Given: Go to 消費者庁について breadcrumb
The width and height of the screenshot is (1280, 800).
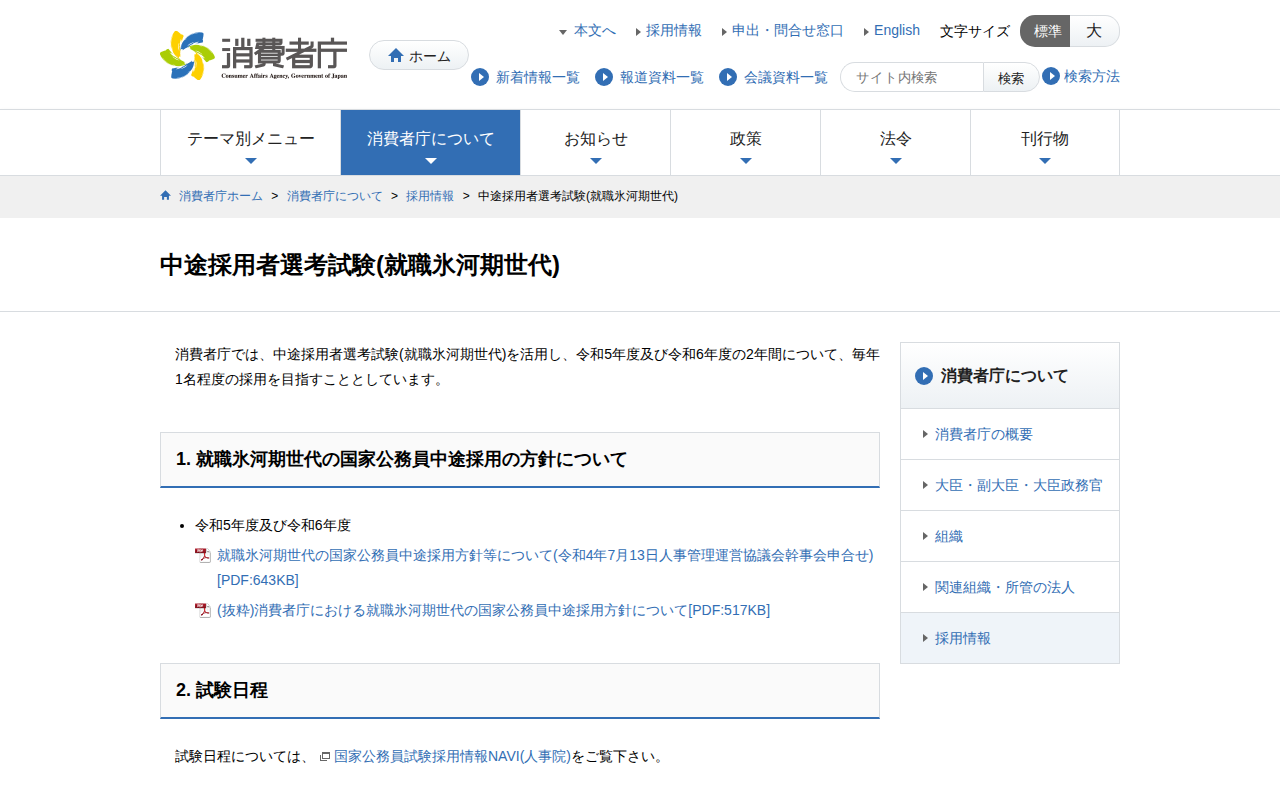Looking at the screenshot, I should (x=335, y=196).
